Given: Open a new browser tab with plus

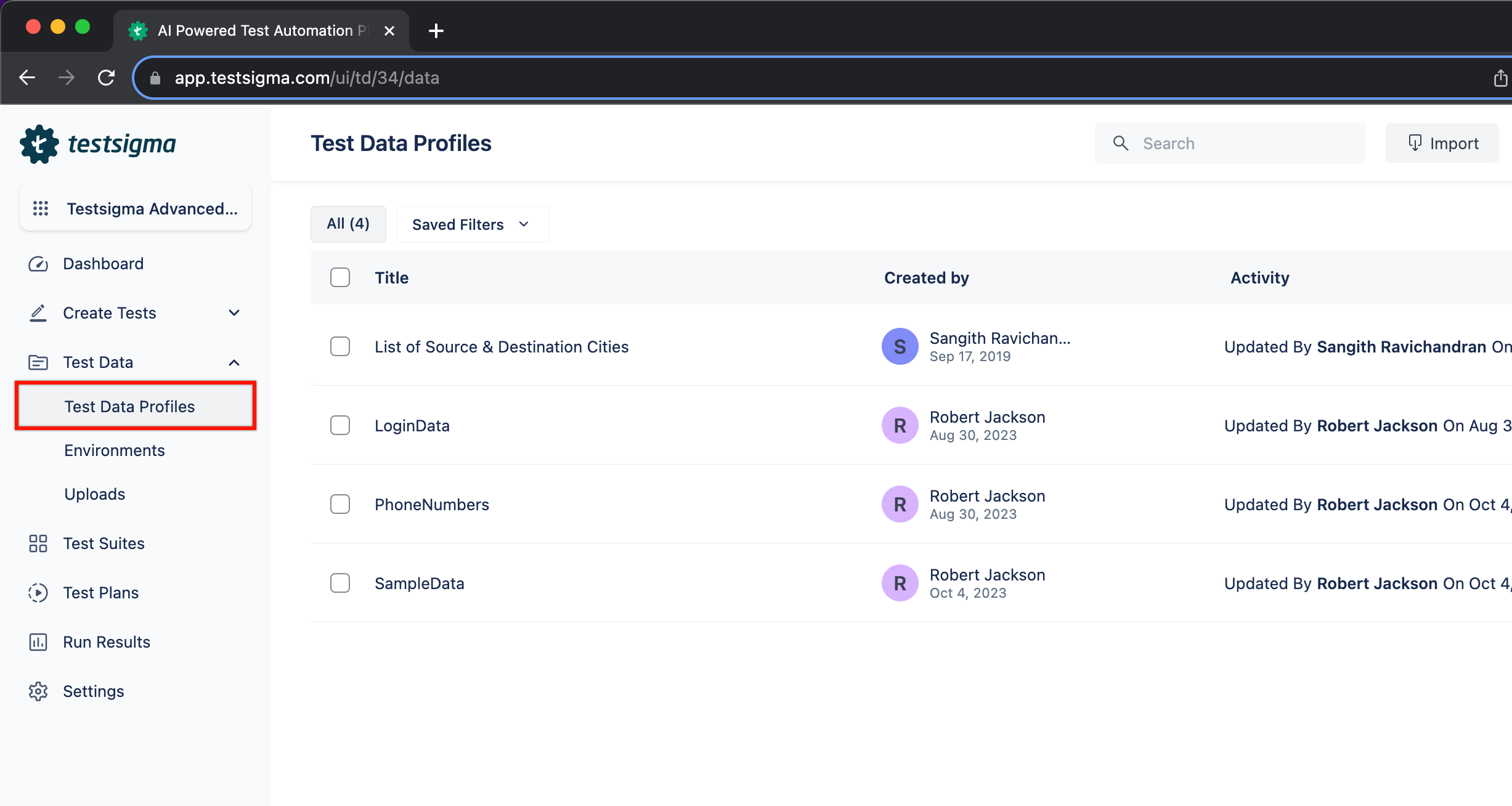Looking at the screenshot, I should [x=436, y=31].
